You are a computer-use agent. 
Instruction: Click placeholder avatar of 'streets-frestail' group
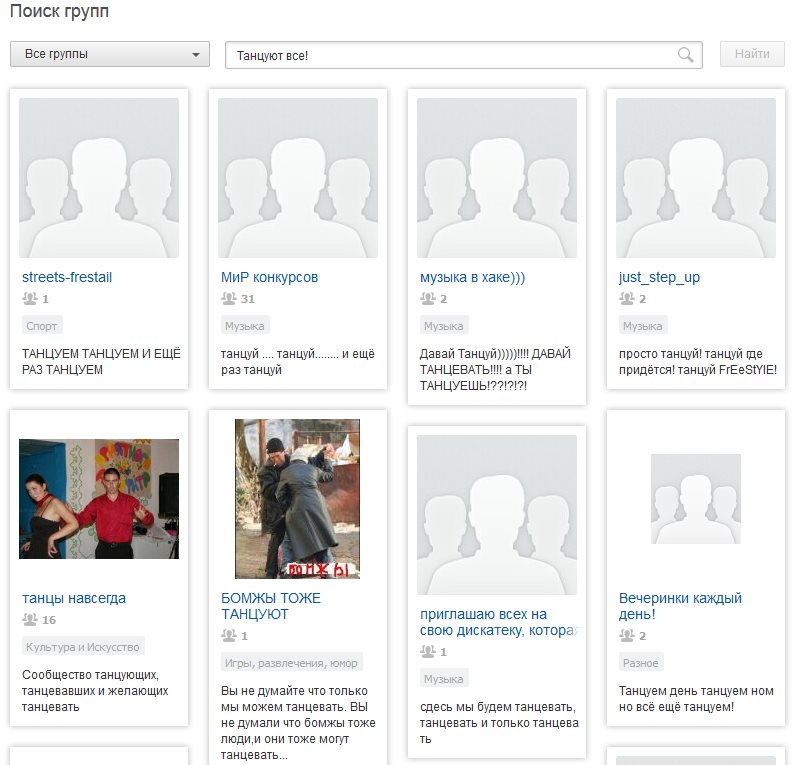(99, 177)
